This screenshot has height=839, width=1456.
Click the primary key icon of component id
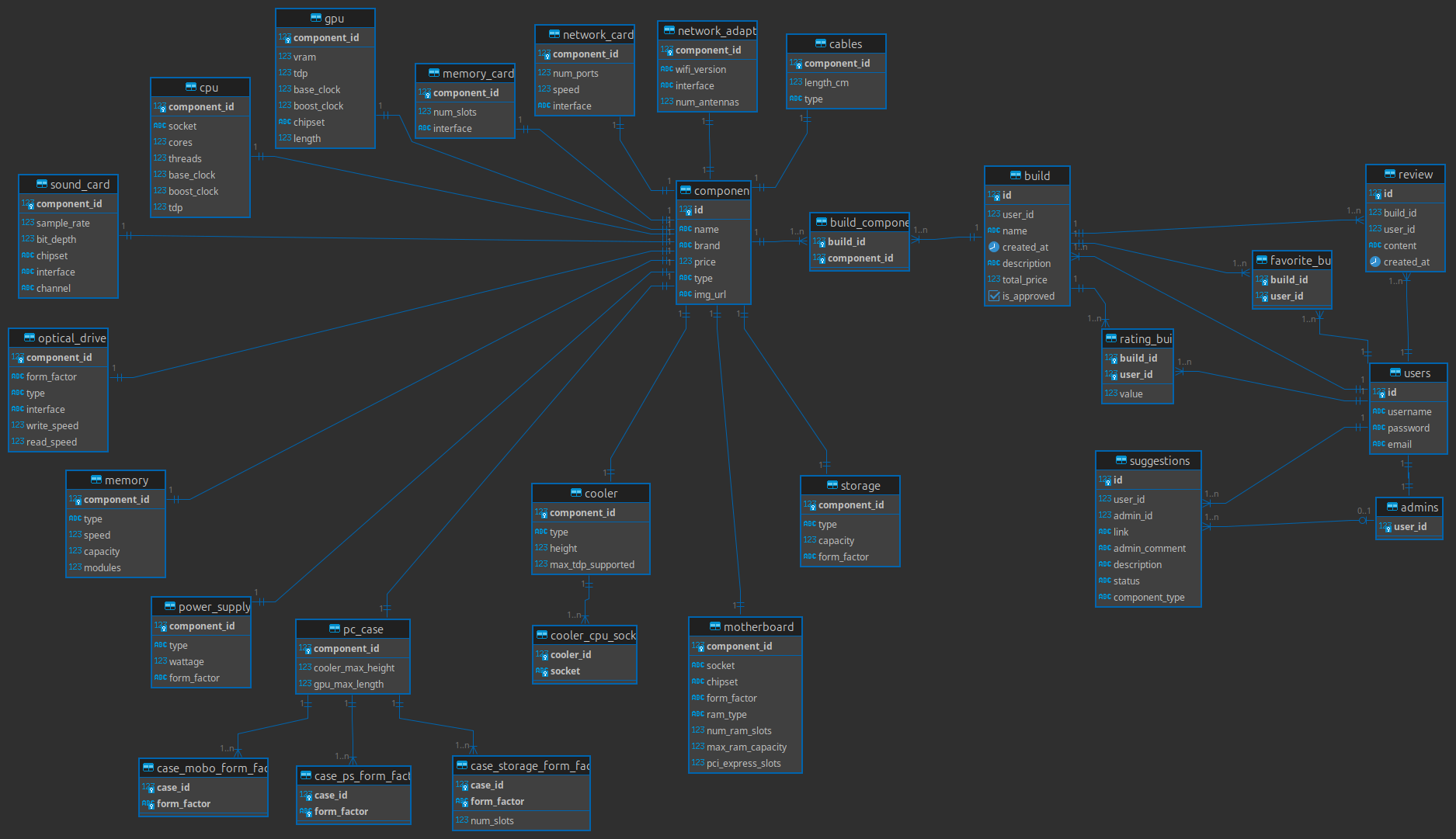[686, 210]
